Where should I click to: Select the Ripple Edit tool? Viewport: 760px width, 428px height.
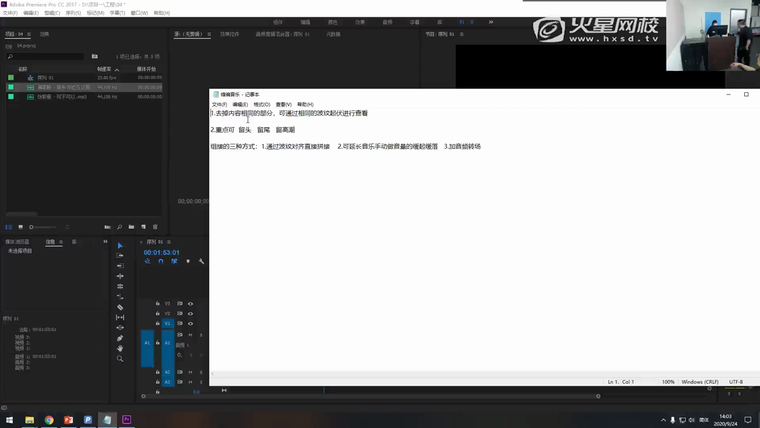point(120,266)
